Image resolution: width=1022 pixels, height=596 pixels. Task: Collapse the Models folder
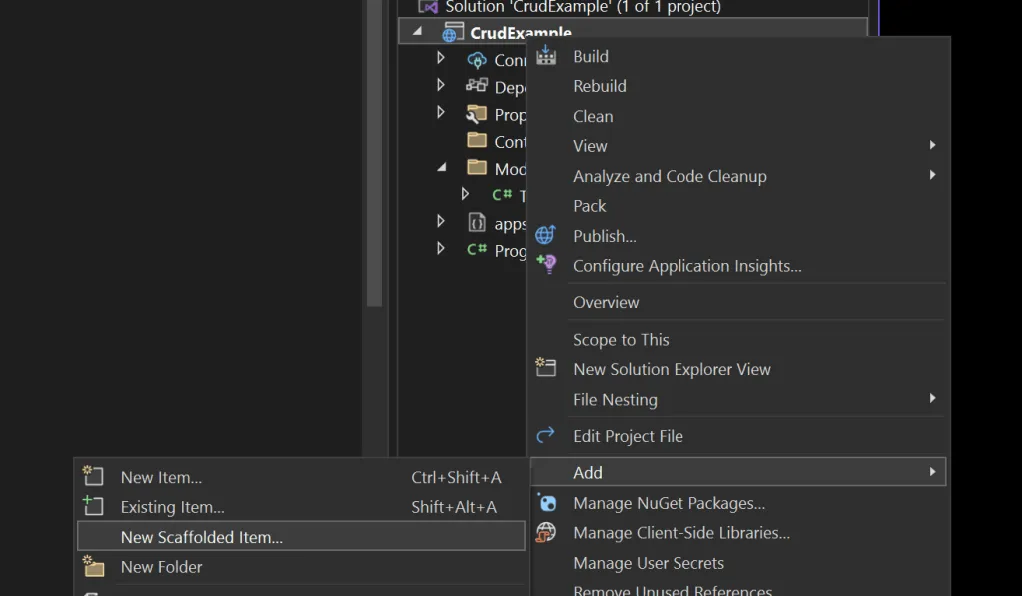[x=442, y=167]
